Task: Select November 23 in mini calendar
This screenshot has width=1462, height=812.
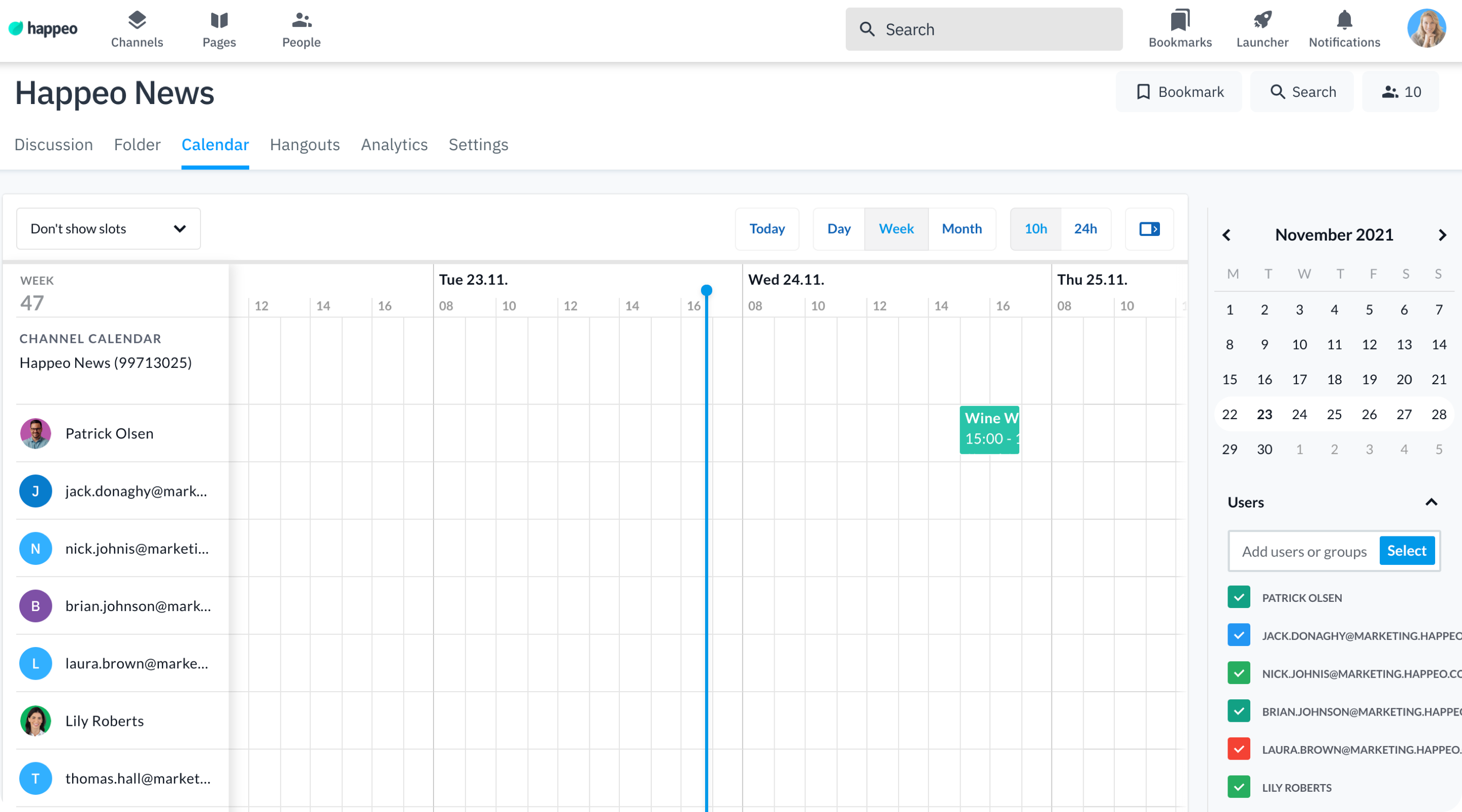Action: click(1264, 414)
